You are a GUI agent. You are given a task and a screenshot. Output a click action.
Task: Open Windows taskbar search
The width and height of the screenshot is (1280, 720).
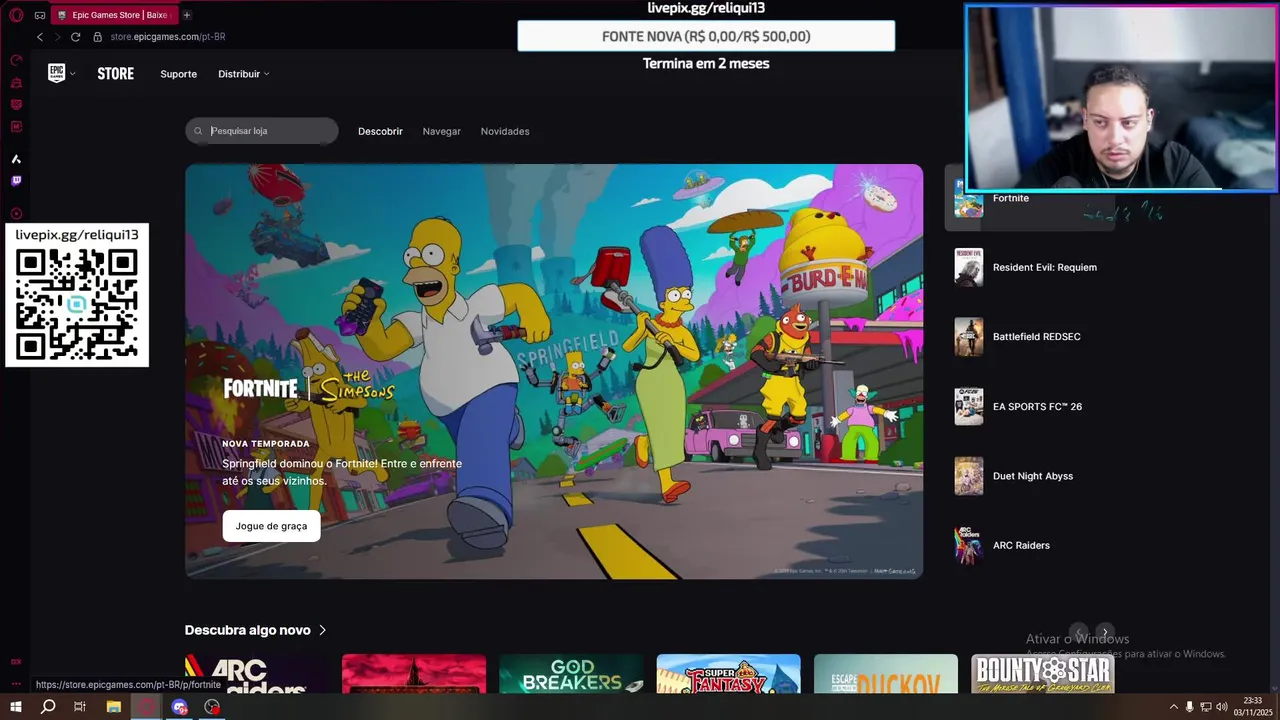pyautogui.click(x=48, y=707)
